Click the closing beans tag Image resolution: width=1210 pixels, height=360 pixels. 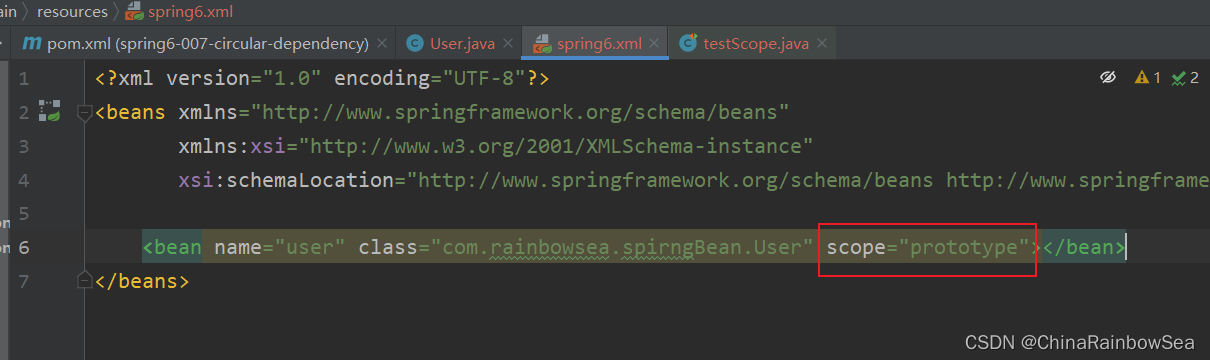pos(141,281)
